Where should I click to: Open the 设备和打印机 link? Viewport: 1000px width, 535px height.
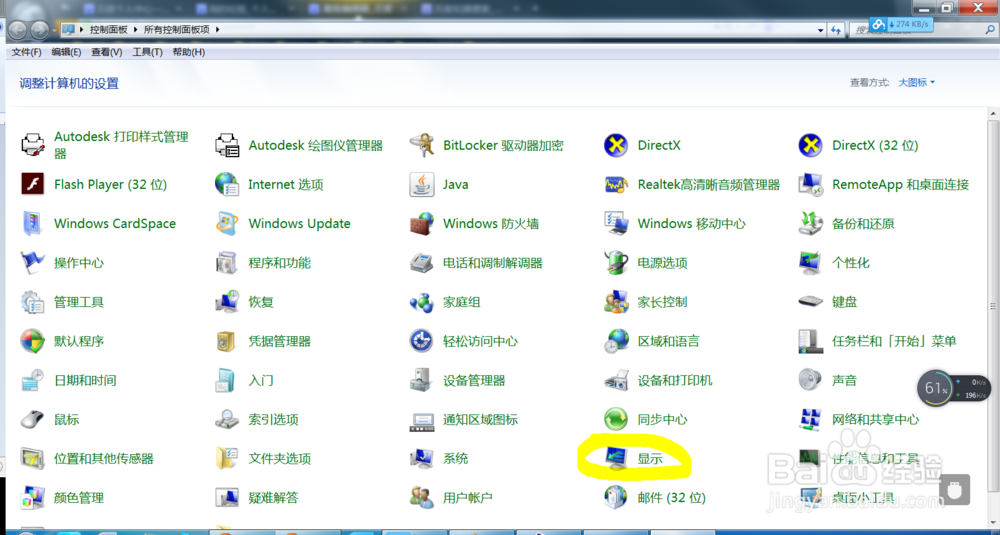click(675, 381)
